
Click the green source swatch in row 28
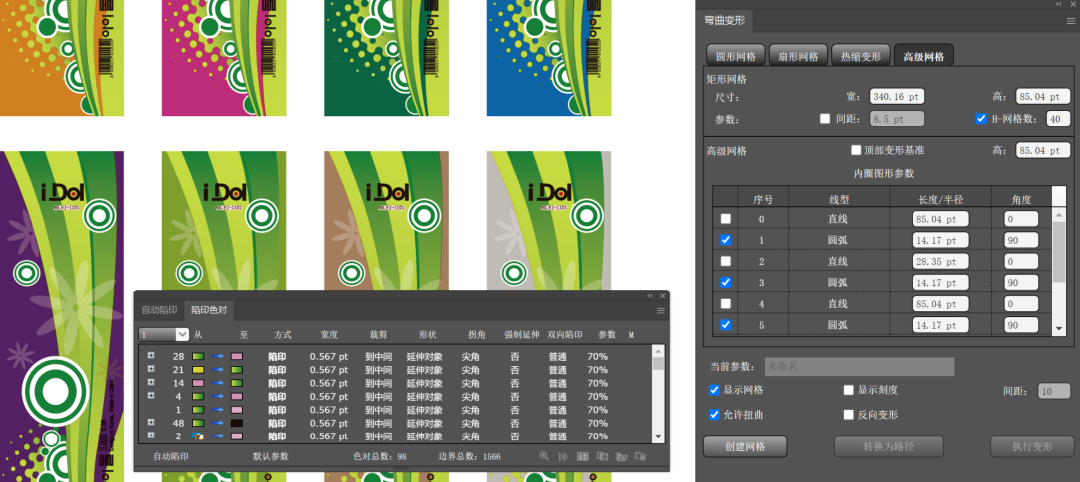(x=198, y=357)
